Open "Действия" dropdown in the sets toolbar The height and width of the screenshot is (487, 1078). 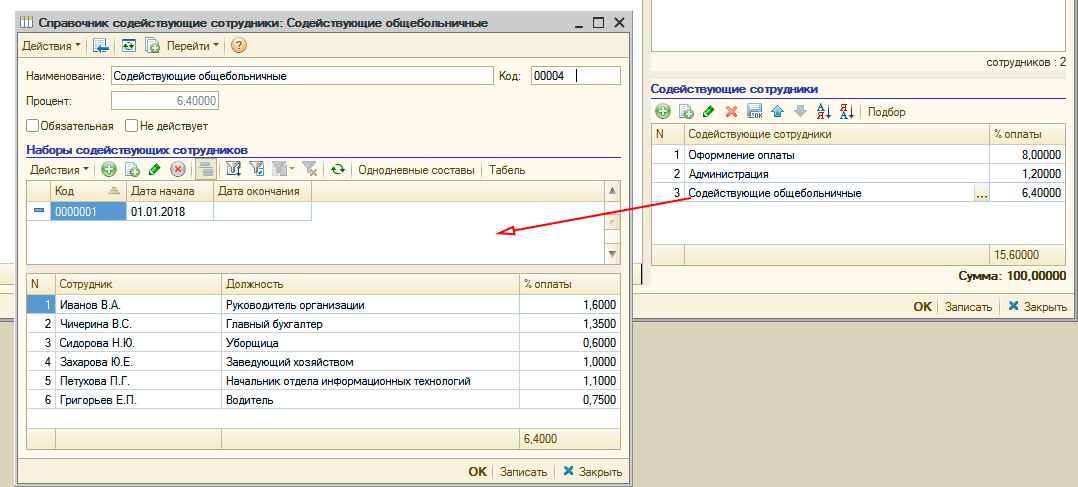coord(60,170)
